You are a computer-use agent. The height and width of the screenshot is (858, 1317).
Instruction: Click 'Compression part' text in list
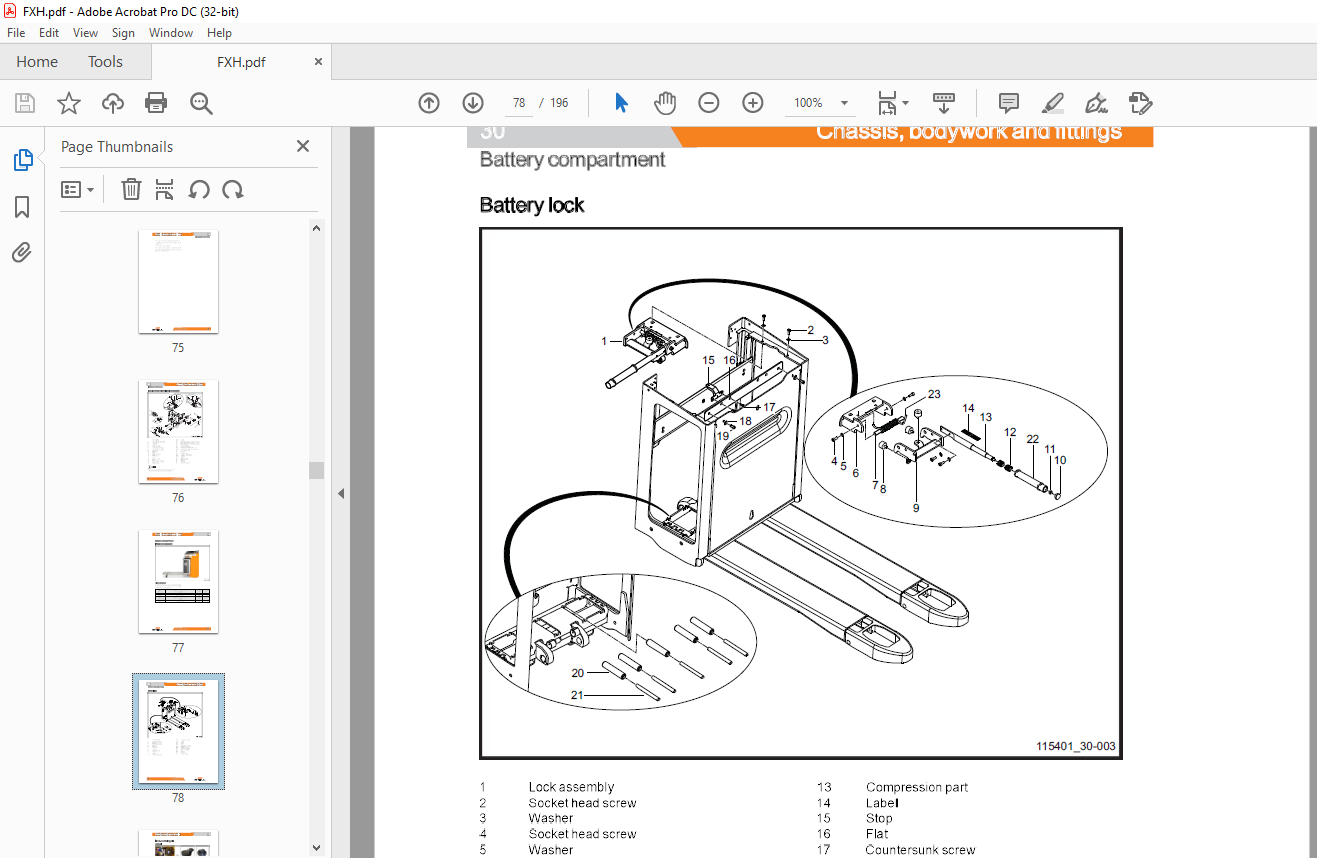pos(917,787)
